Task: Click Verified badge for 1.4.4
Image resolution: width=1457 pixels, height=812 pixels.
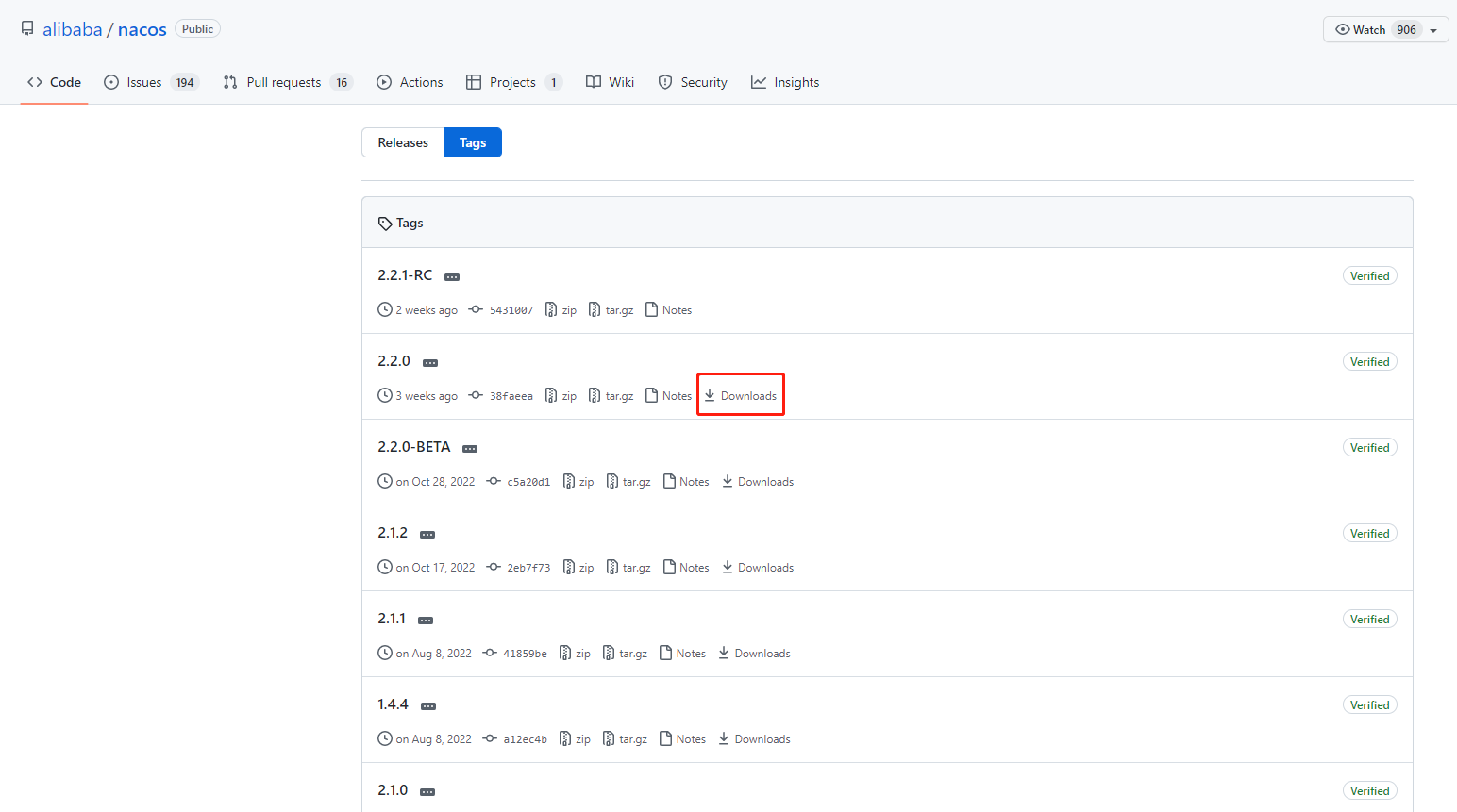Action: click(x=1369, y=705)
